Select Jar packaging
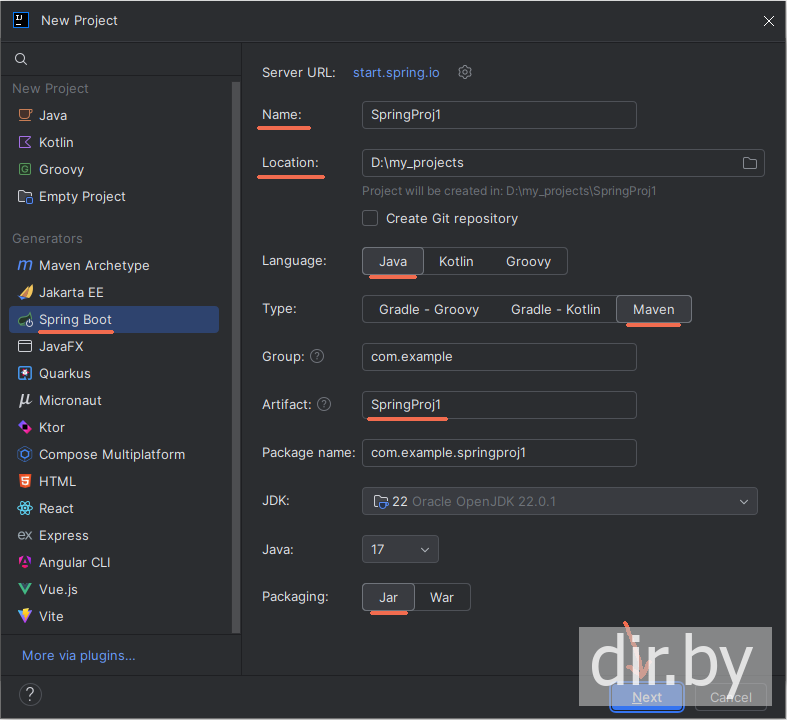787x720 pixels. tap(388, 598)
